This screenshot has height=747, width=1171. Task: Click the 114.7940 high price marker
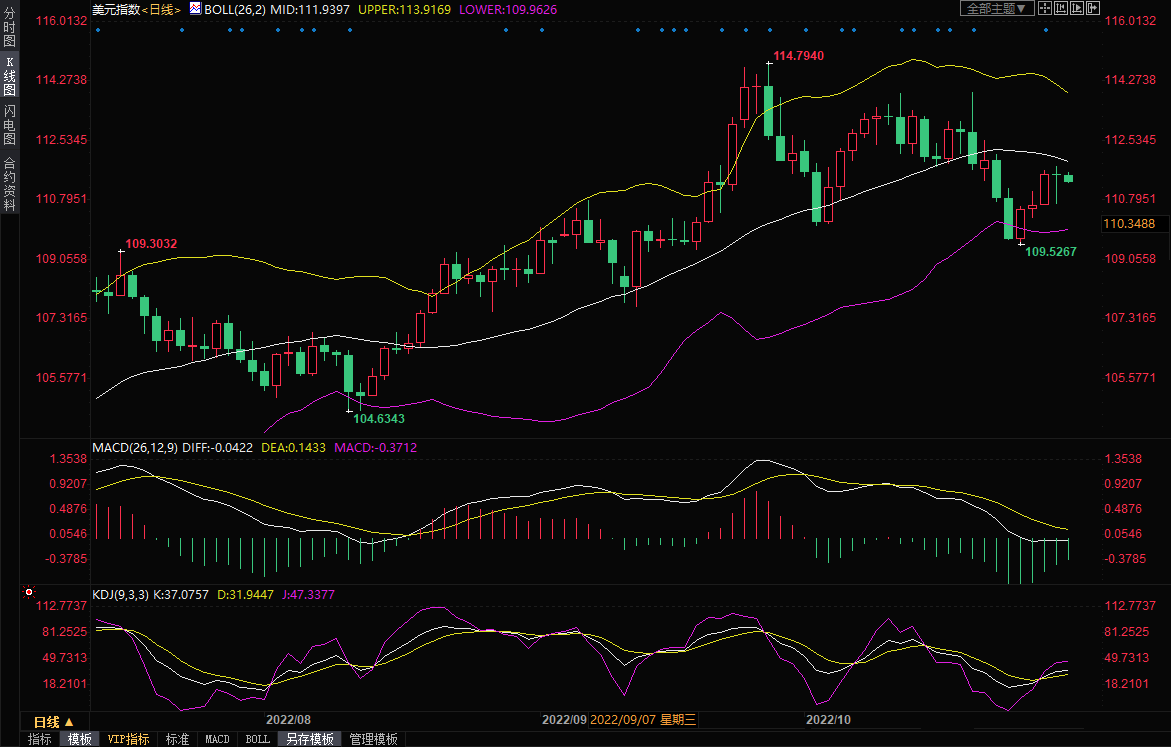[x=798, y=56]
